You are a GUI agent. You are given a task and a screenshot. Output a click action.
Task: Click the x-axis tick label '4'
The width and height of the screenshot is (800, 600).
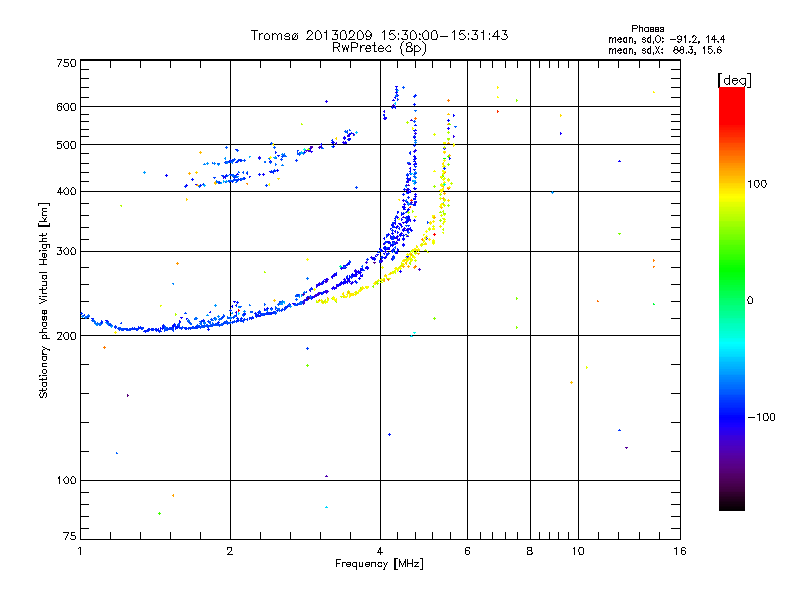point(380,551)
